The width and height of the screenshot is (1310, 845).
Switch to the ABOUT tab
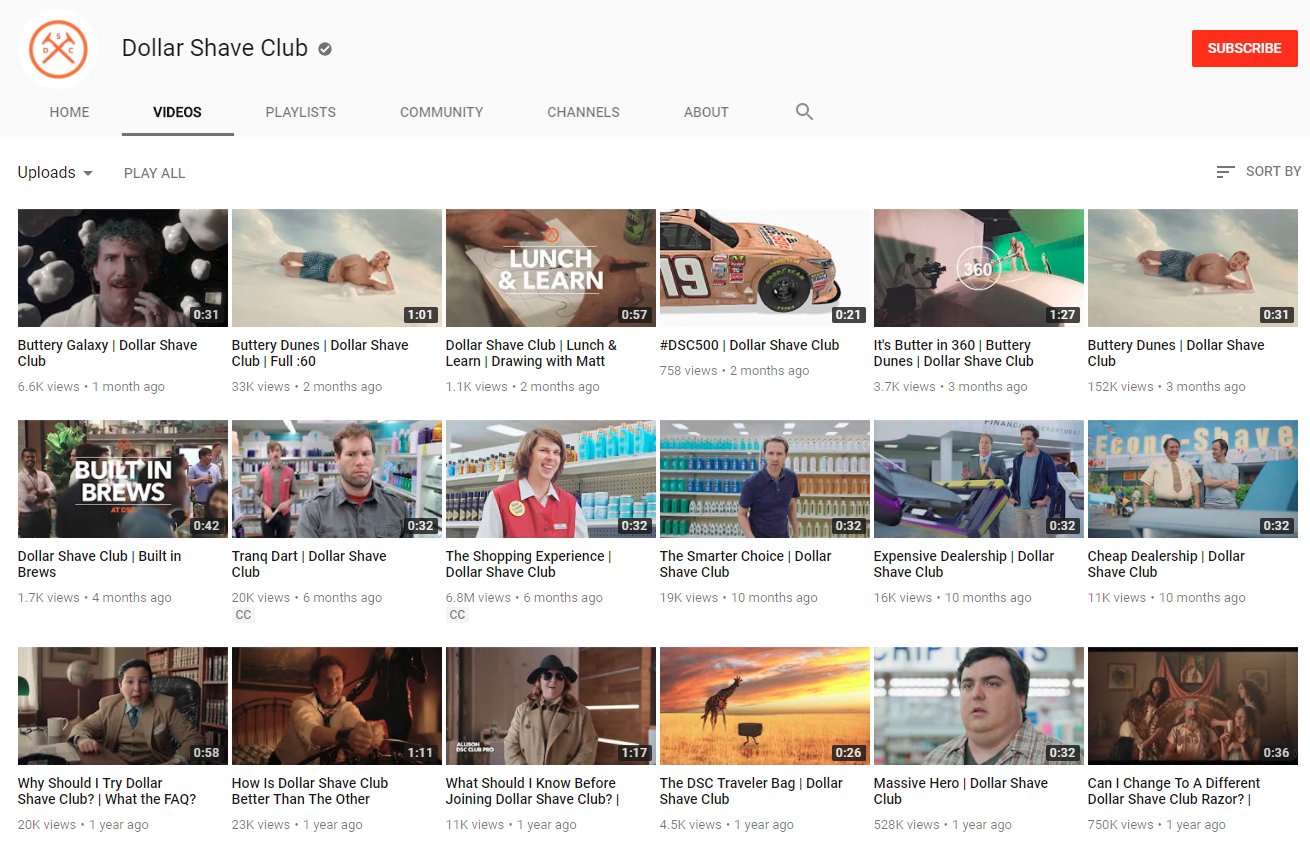(706, 112)
